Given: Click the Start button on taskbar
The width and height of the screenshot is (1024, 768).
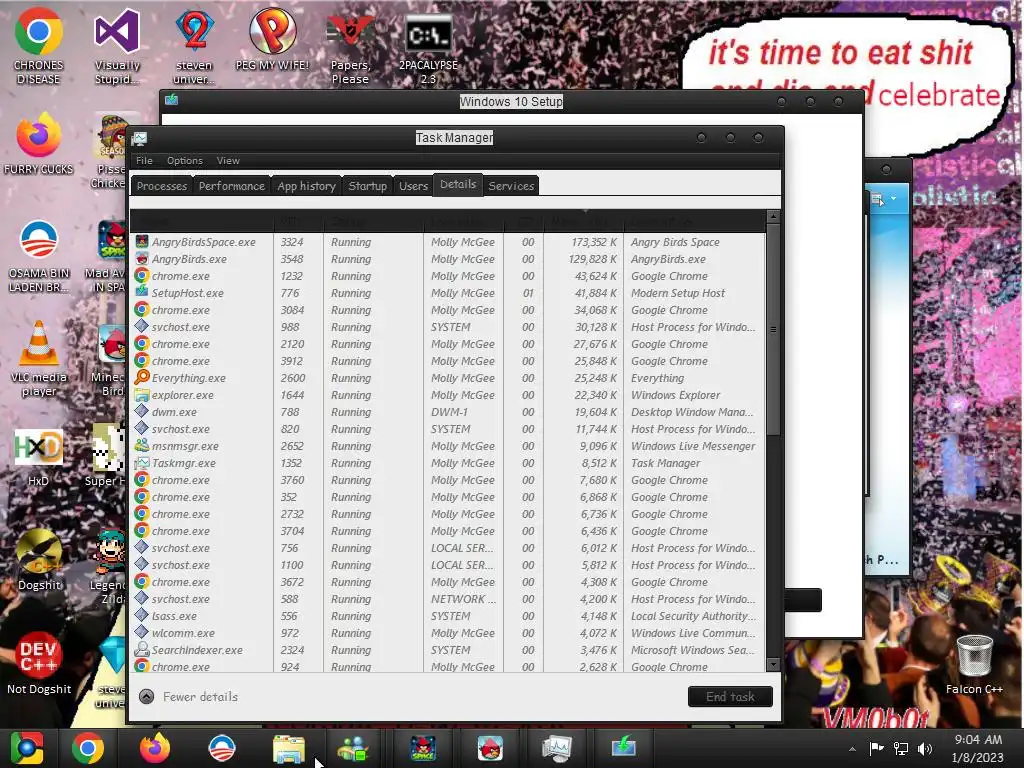Looking at the screenshot, I should [27, 748].
